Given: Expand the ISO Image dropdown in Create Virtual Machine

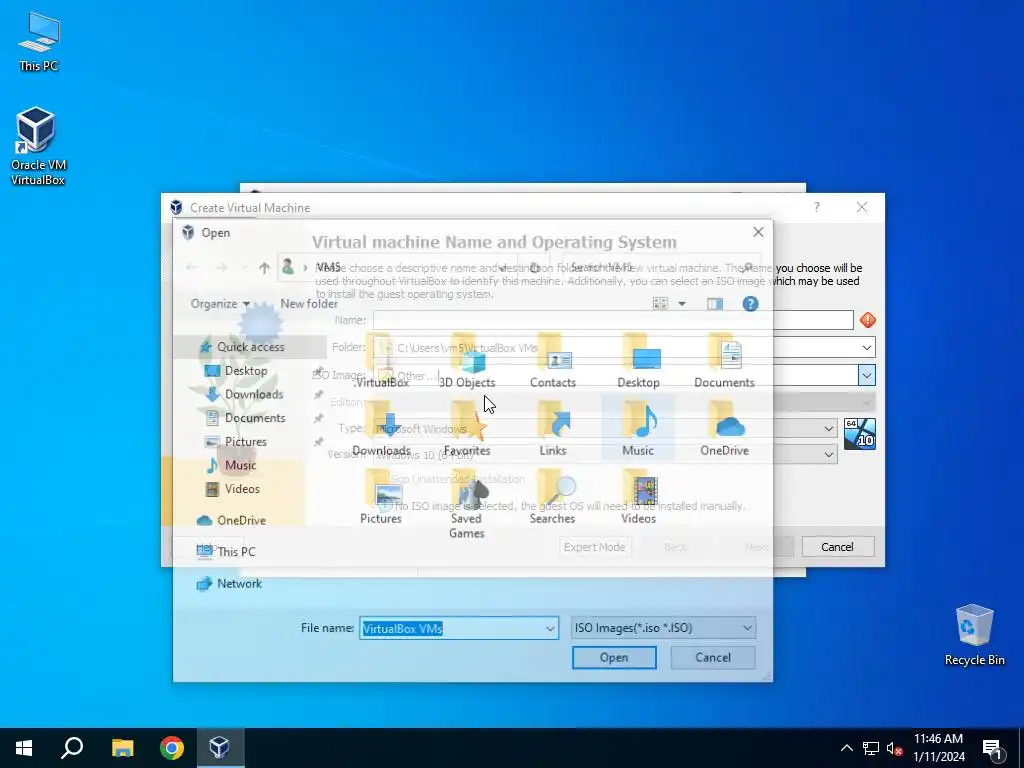Looking at the screenshot, I should pos(867,376).
